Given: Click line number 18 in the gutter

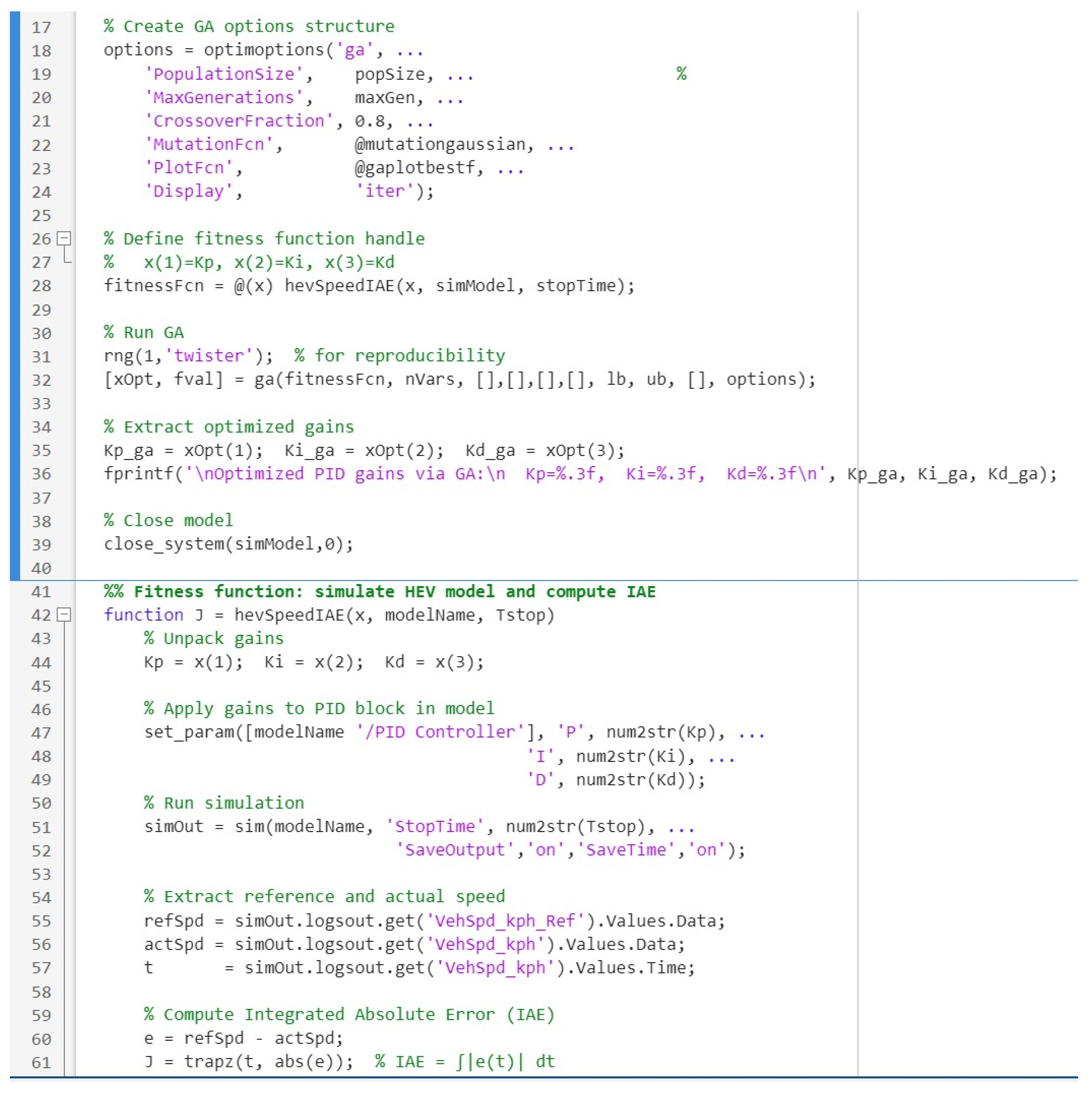Looking at the screenshot, I should [x=41, y=51].
